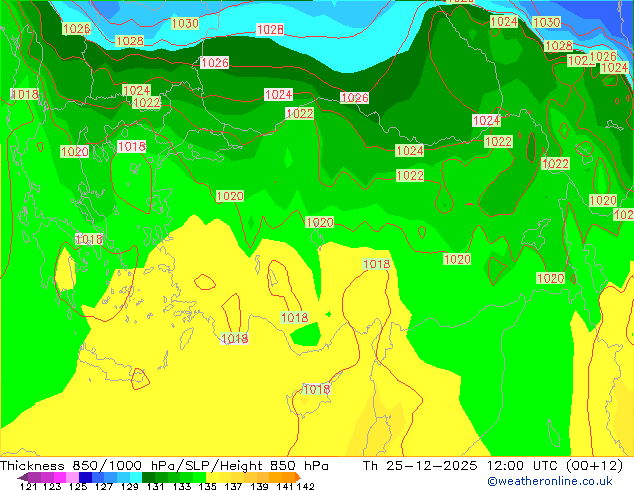The height and width of the screenshot is (490, 634).
Task: Click legend value 127
Action: (104, 486)
